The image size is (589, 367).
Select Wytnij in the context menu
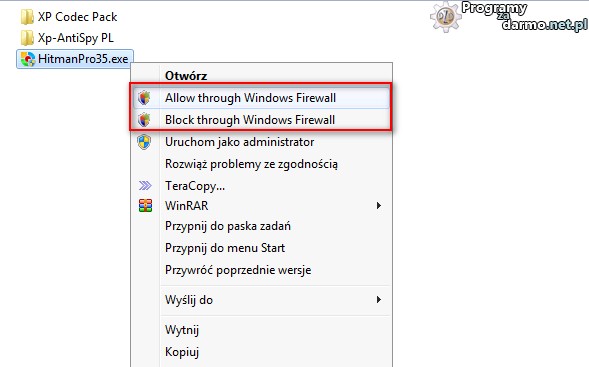tap(182, 330)
